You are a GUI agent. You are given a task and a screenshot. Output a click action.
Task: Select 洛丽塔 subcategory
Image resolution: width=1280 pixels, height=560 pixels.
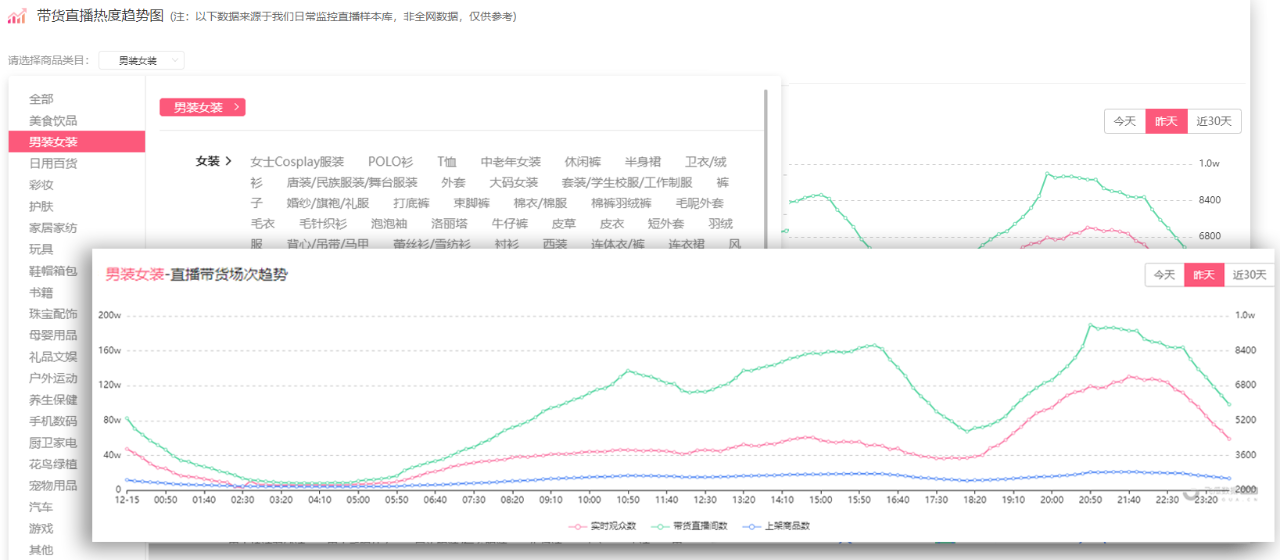pyautogui.click(x=449, y=224)
